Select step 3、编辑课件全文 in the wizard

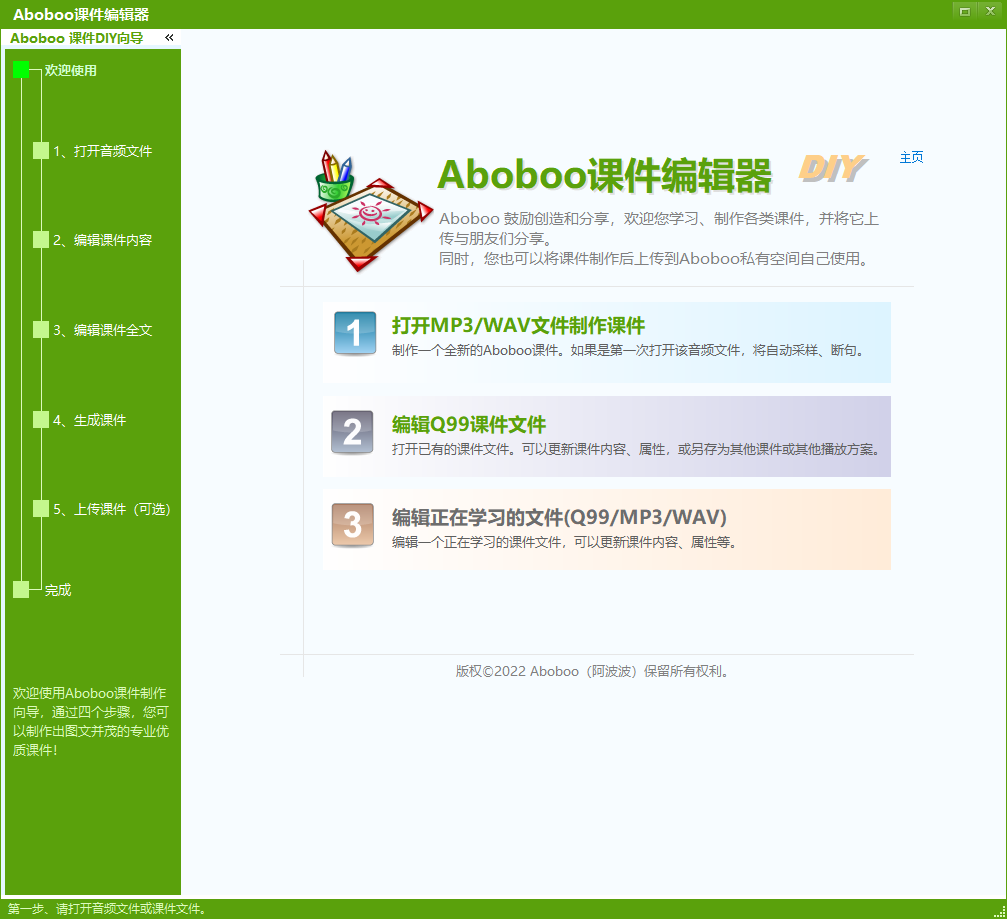tap(102, 330)
